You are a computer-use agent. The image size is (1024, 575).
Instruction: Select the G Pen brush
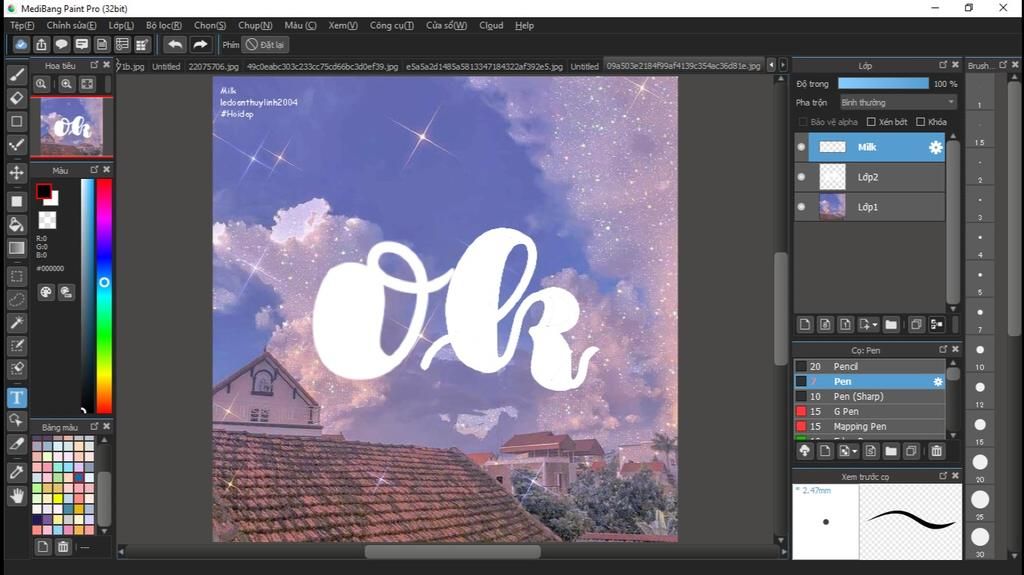point(870,412)
